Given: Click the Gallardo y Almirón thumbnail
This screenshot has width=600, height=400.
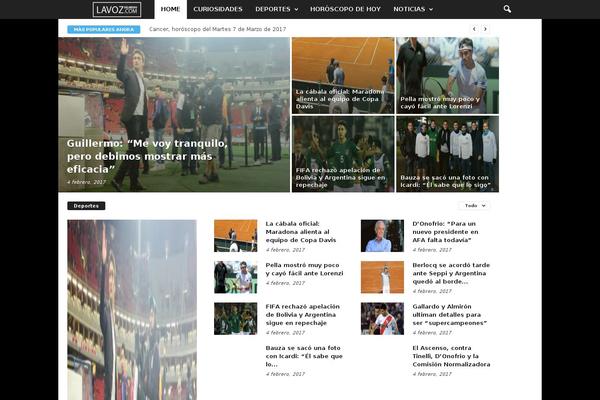Looking at the screenshot, I should point(382,319).
